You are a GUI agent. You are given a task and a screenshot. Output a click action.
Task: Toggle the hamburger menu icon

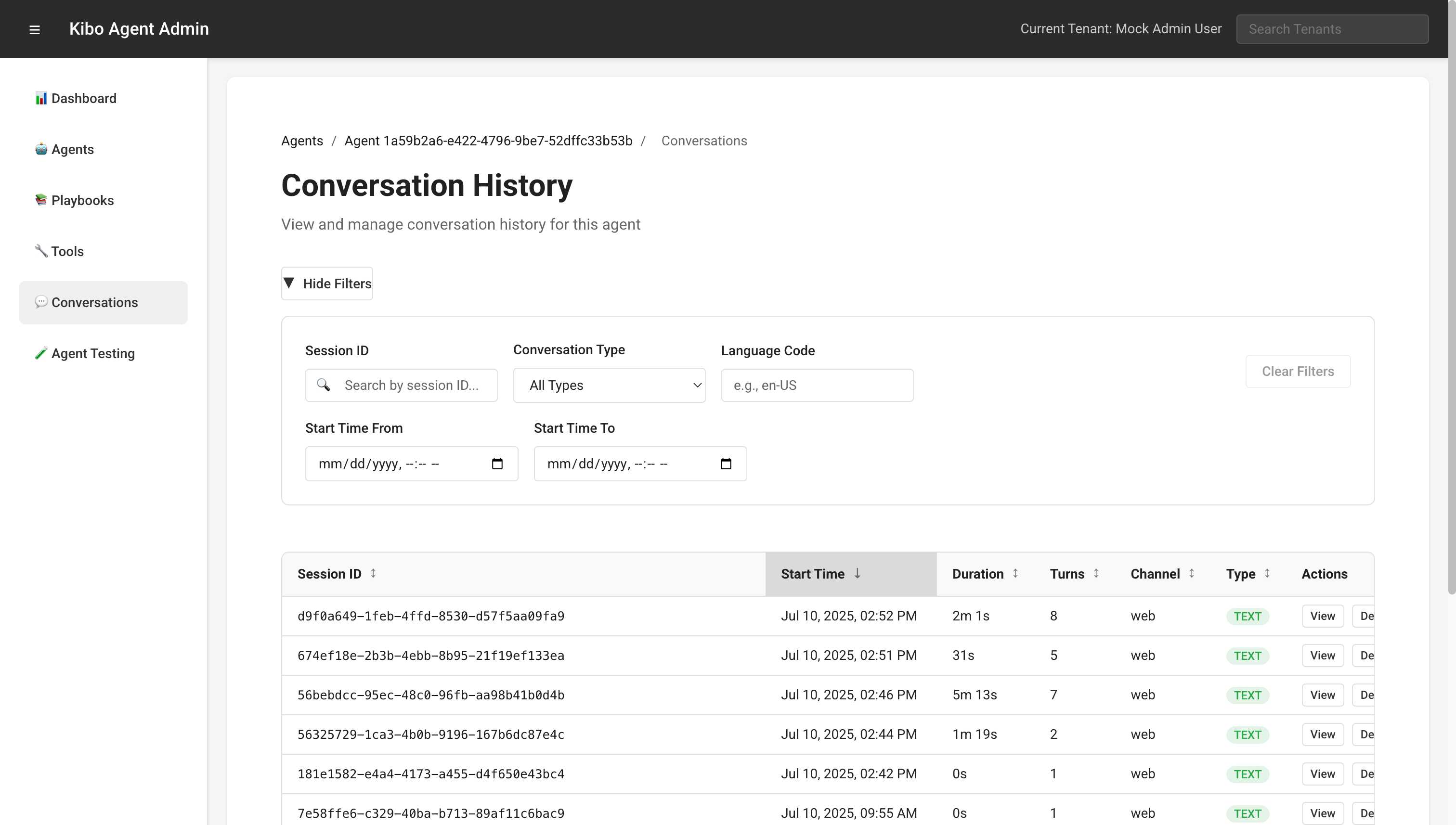[x=35, y=29]
